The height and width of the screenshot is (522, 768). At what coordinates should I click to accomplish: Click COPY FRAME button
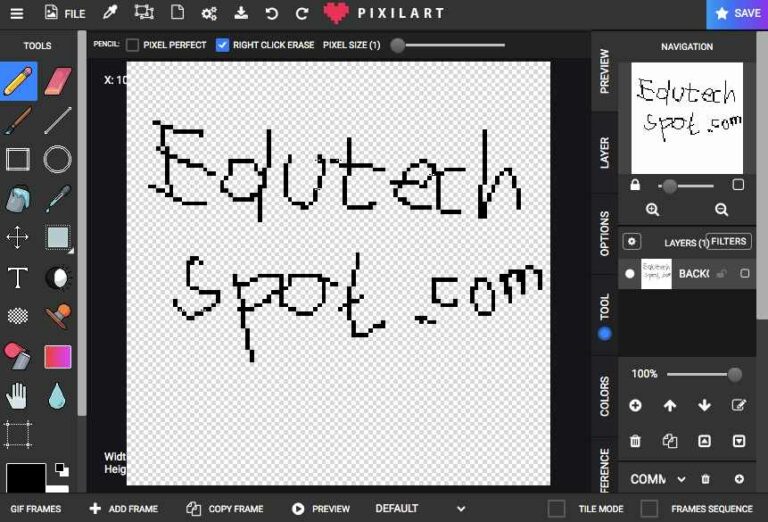pyautogui.click(x=225, y=509)
